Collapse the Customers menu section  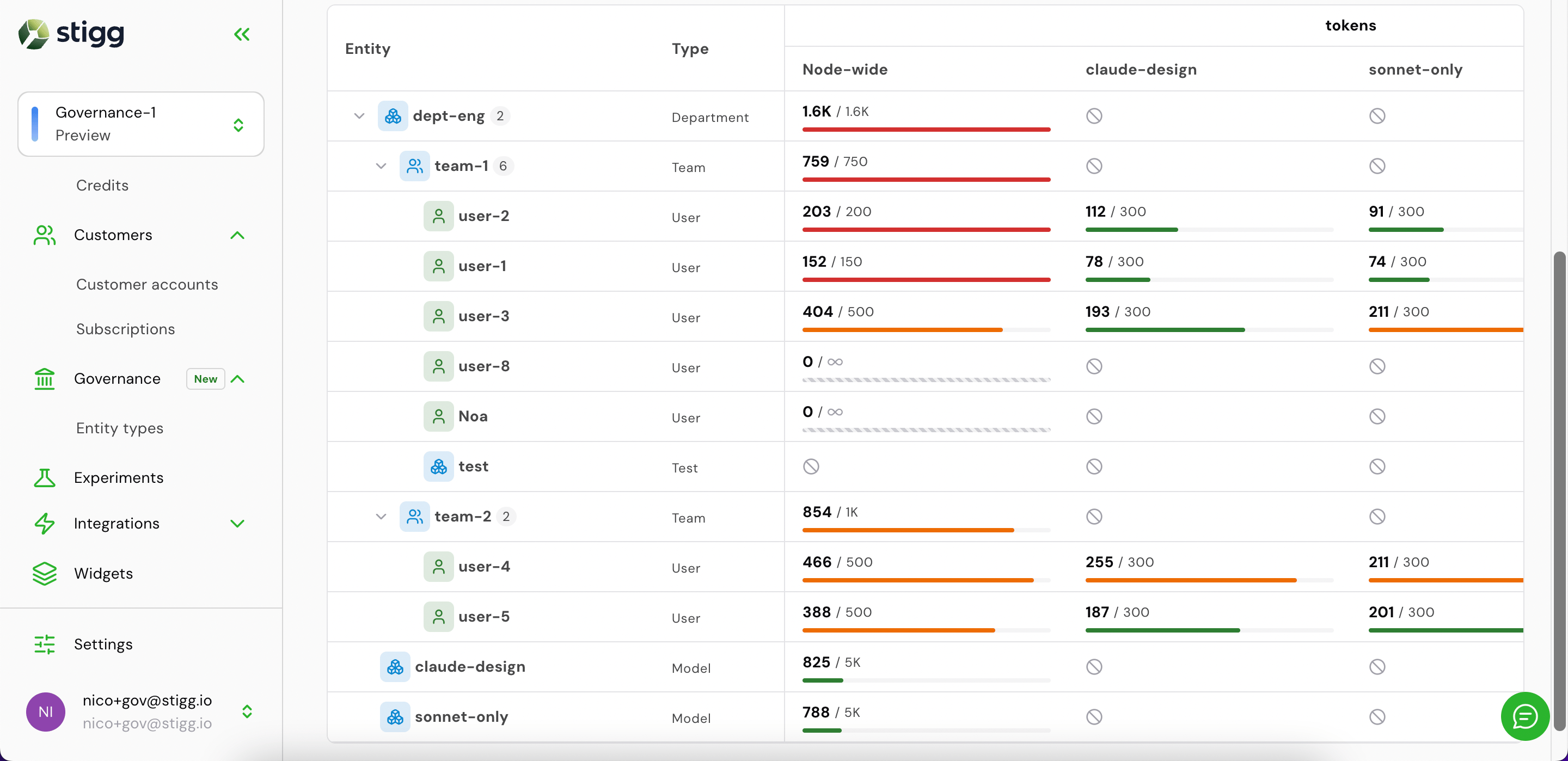(237, 235)
